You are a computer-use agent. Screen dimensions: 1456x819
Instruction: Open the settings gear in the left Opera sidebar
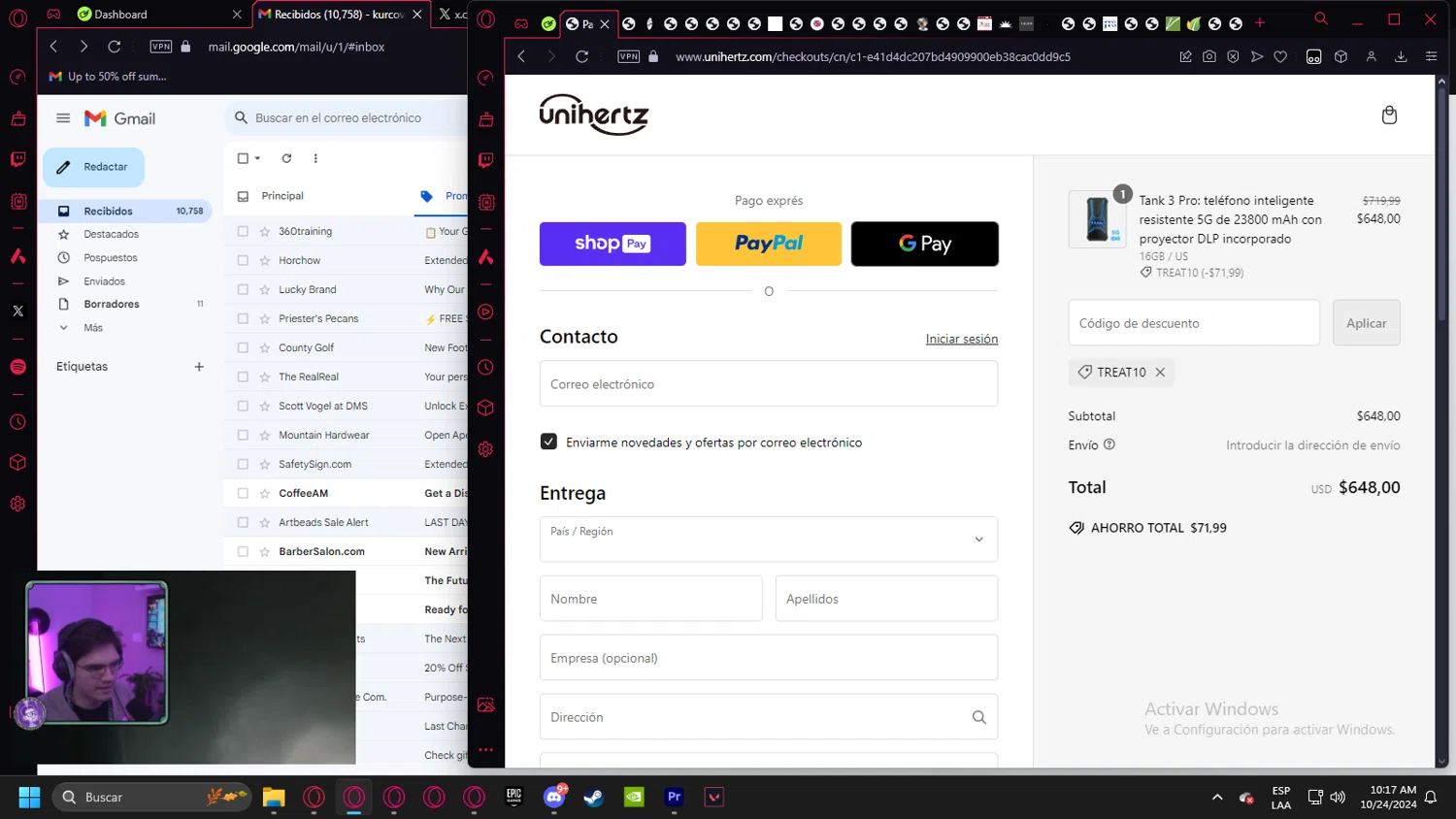(17, 504)
